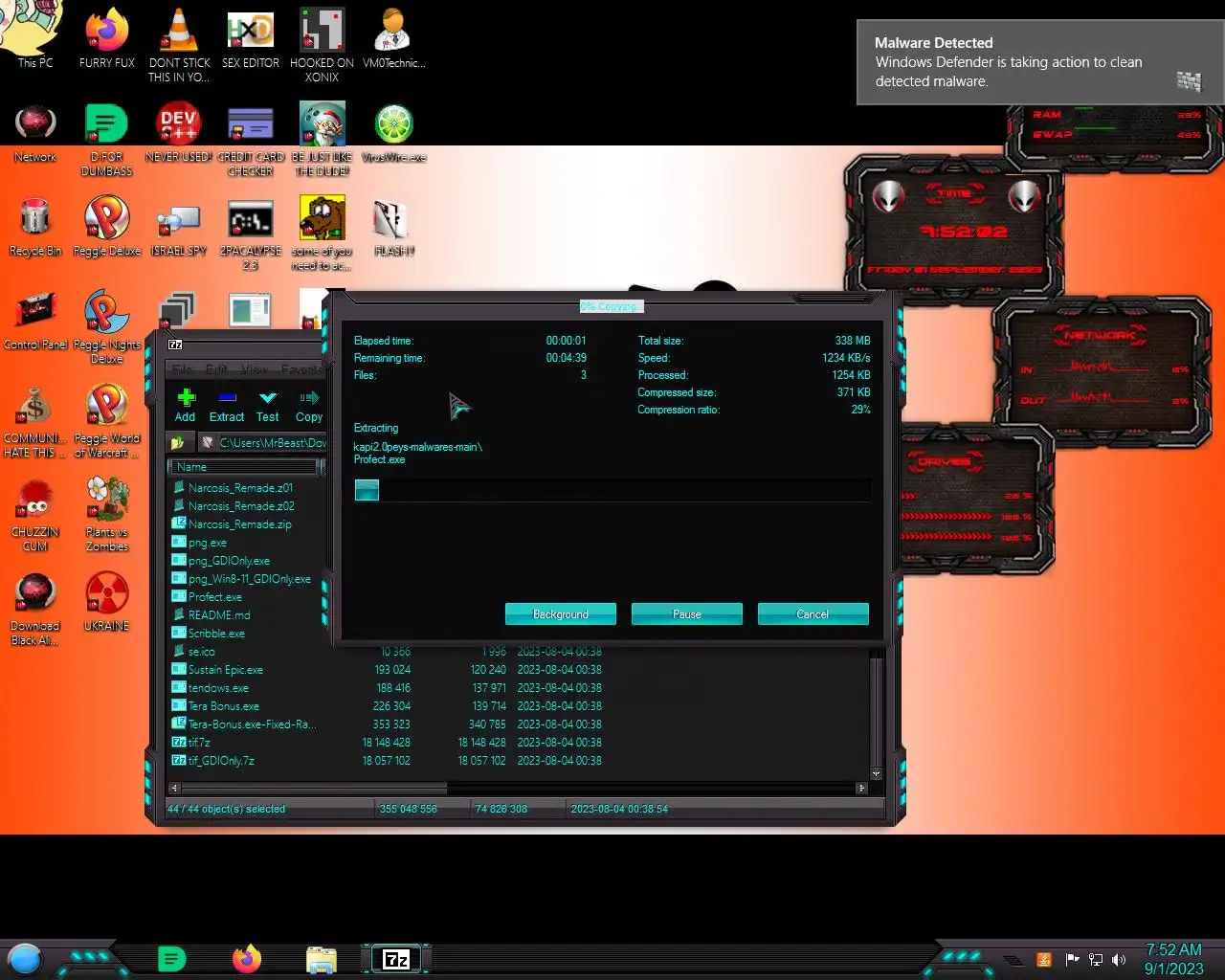1225x980 pixels.
Task: Click the blue Extract icon in 7-Zip
Action: [227, 405]
